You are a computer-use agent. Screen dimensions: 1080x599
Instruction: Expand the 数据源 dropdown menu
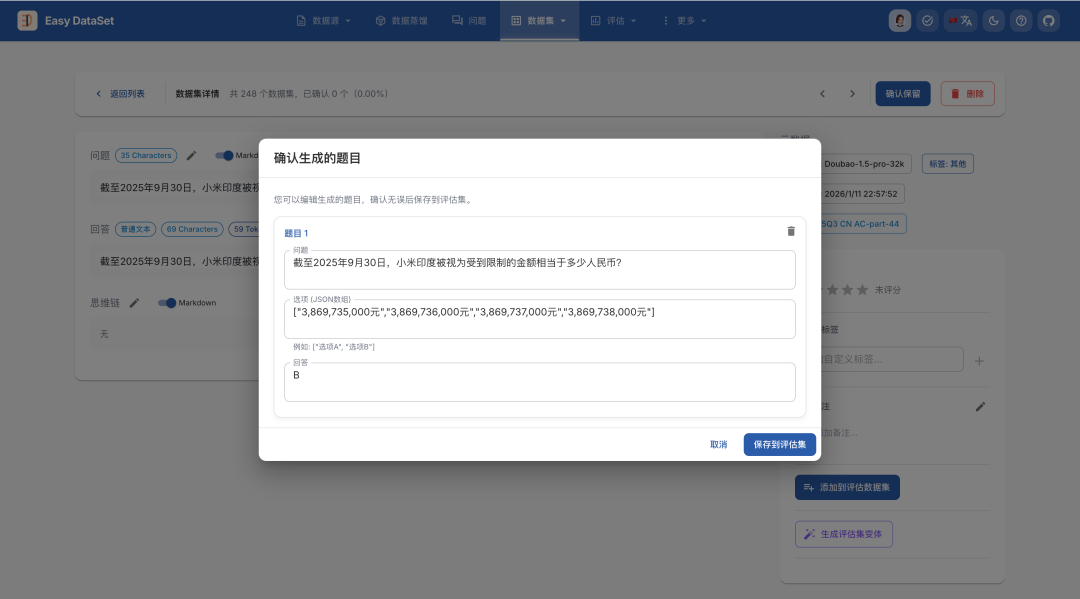click(x=324, y=21)
